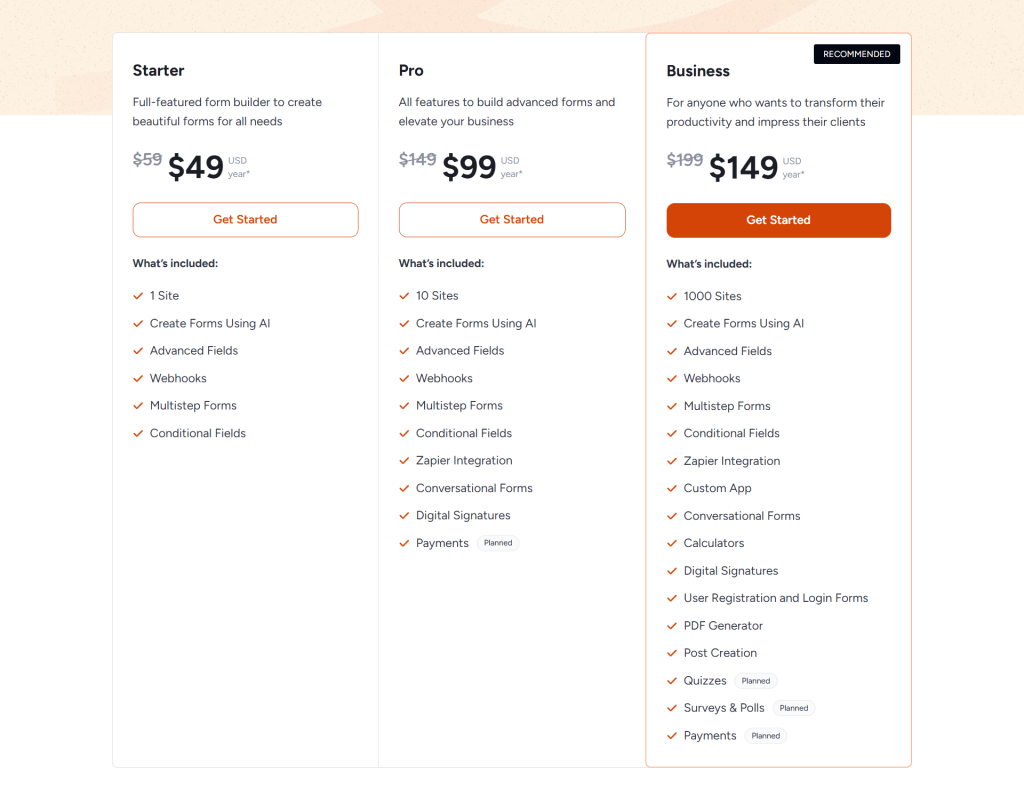Click Get Started under Starter plan

245,220
